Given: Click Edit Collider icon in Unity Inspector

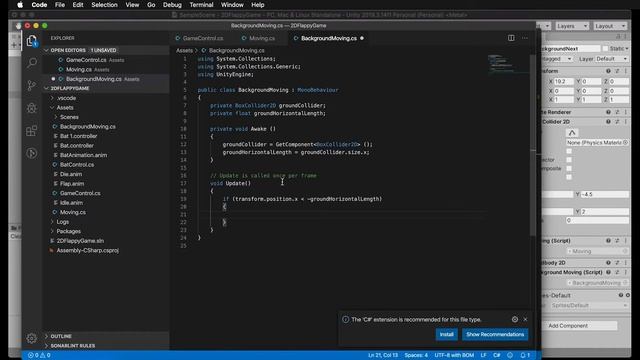Looking at the screenshot, I should (x=572, y=133).
